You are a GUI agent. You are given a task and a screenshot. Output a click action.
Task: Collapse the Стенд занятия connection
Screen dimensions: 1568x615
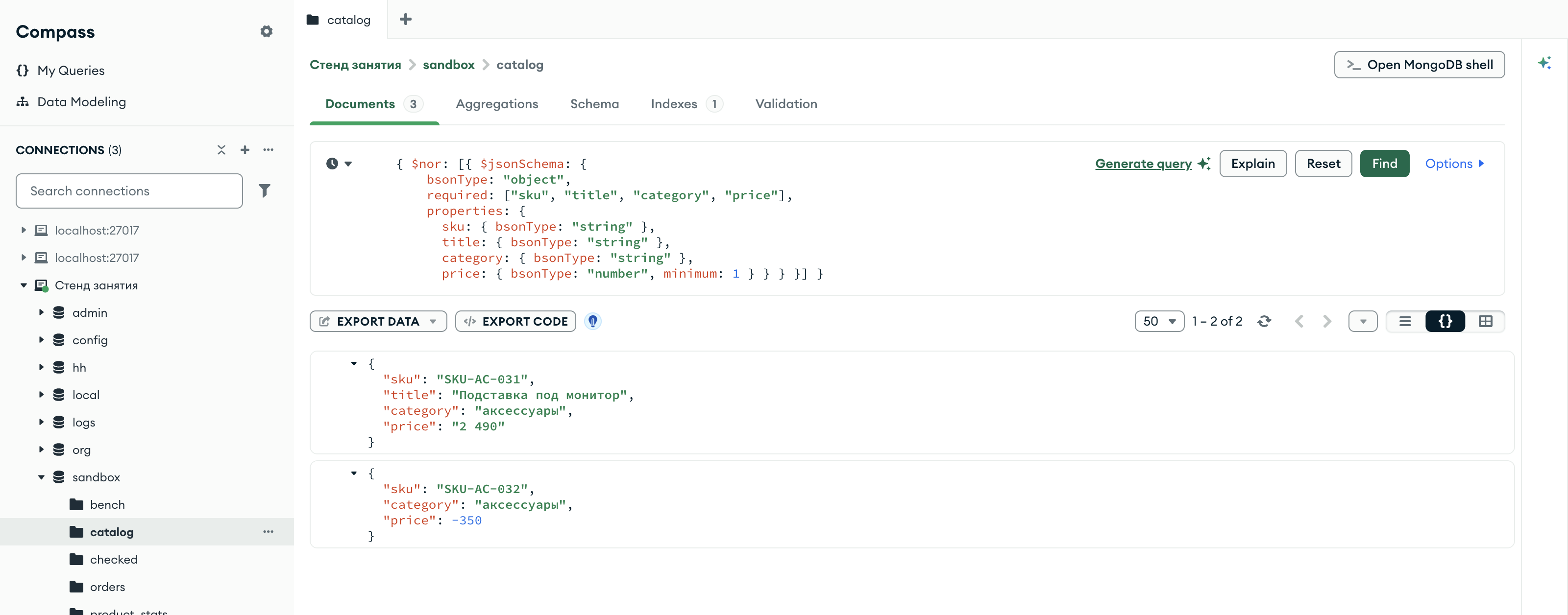(23, 285)
